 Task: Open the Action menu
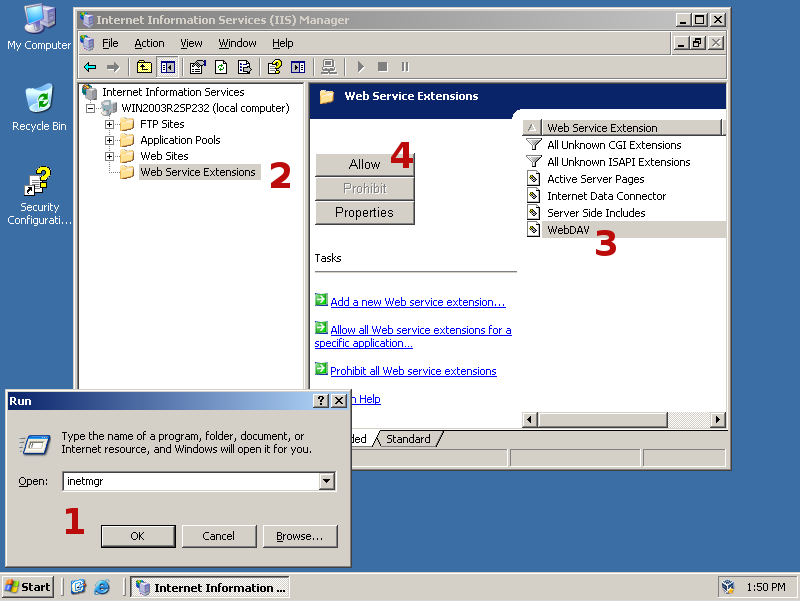[x=149, y=43]
